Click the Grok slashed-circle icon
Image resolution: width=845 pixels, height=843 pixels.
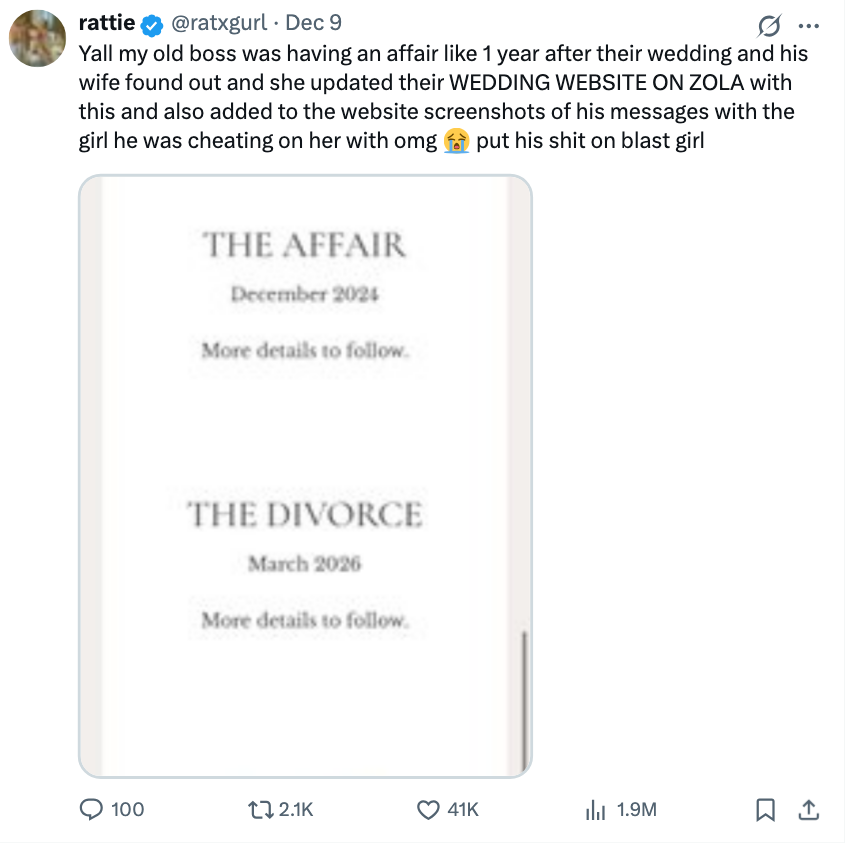pyautogui.click(x=769, y=24)
